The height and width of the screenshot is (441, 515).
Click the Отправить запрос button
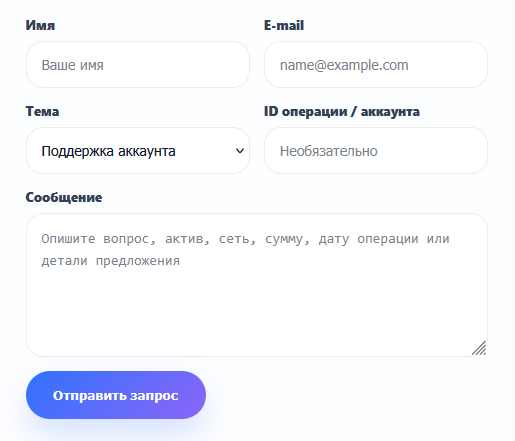[116, 395]
